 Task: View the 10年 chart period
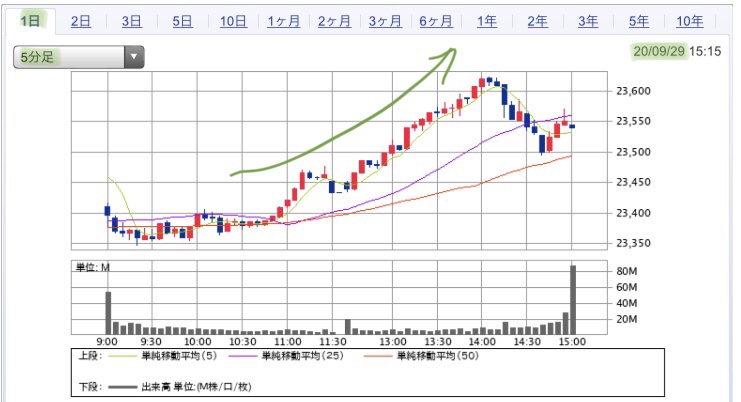(x=689, y=21)
